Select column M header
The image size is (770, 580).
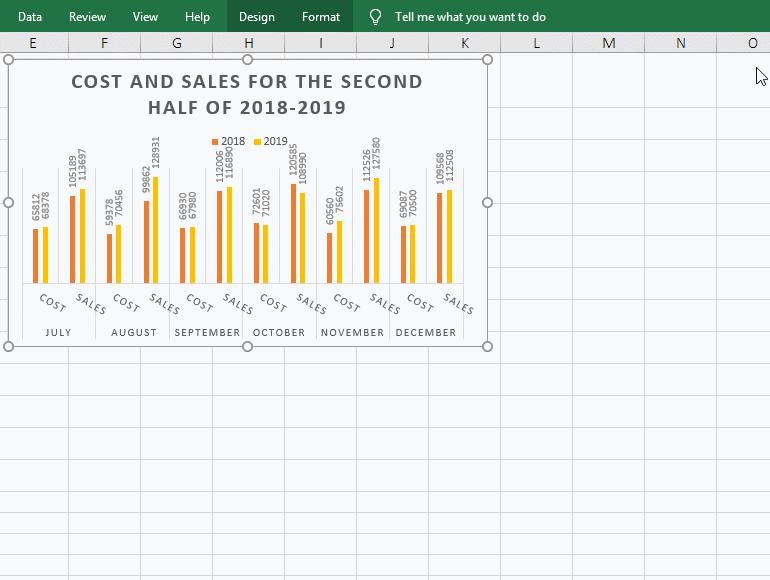[608, 43]
